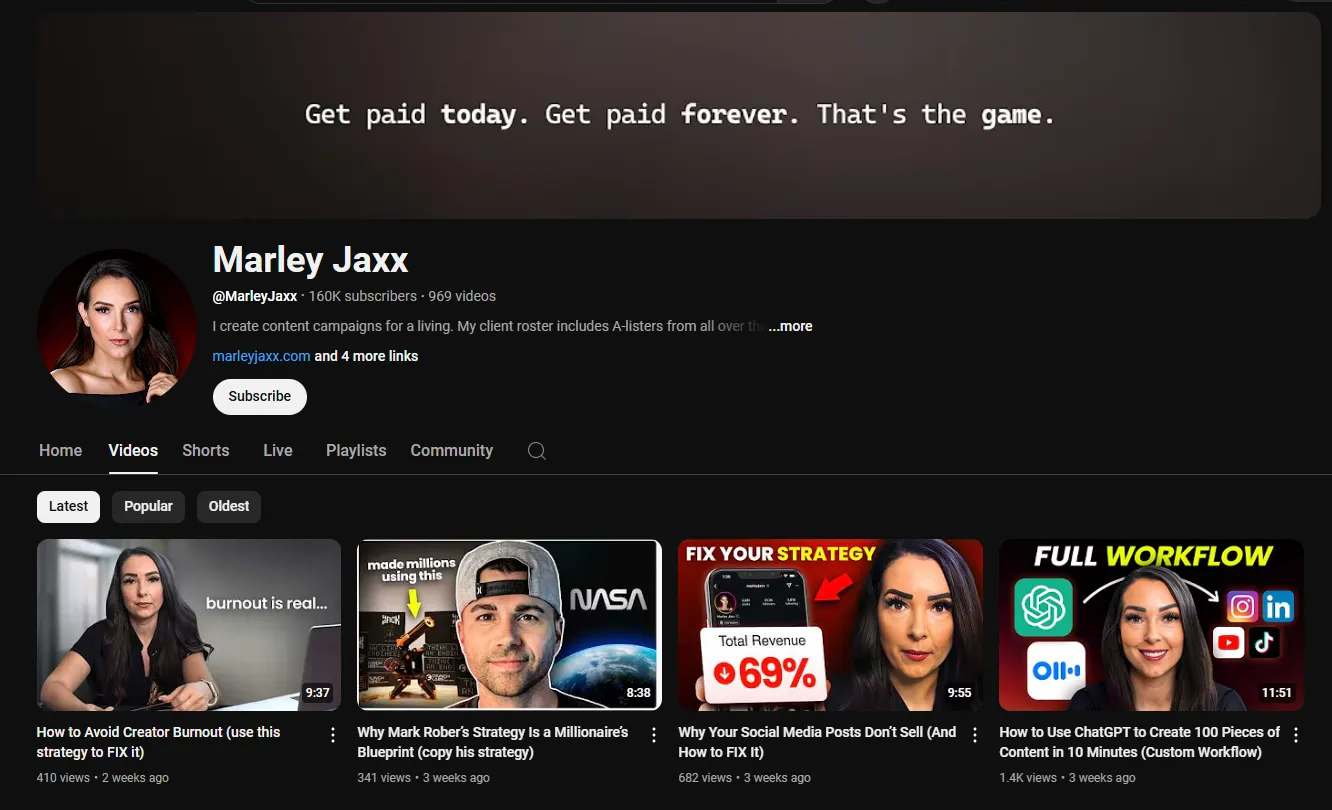Open the ChatGPT workflow video thumbnail

point(1151,624)
